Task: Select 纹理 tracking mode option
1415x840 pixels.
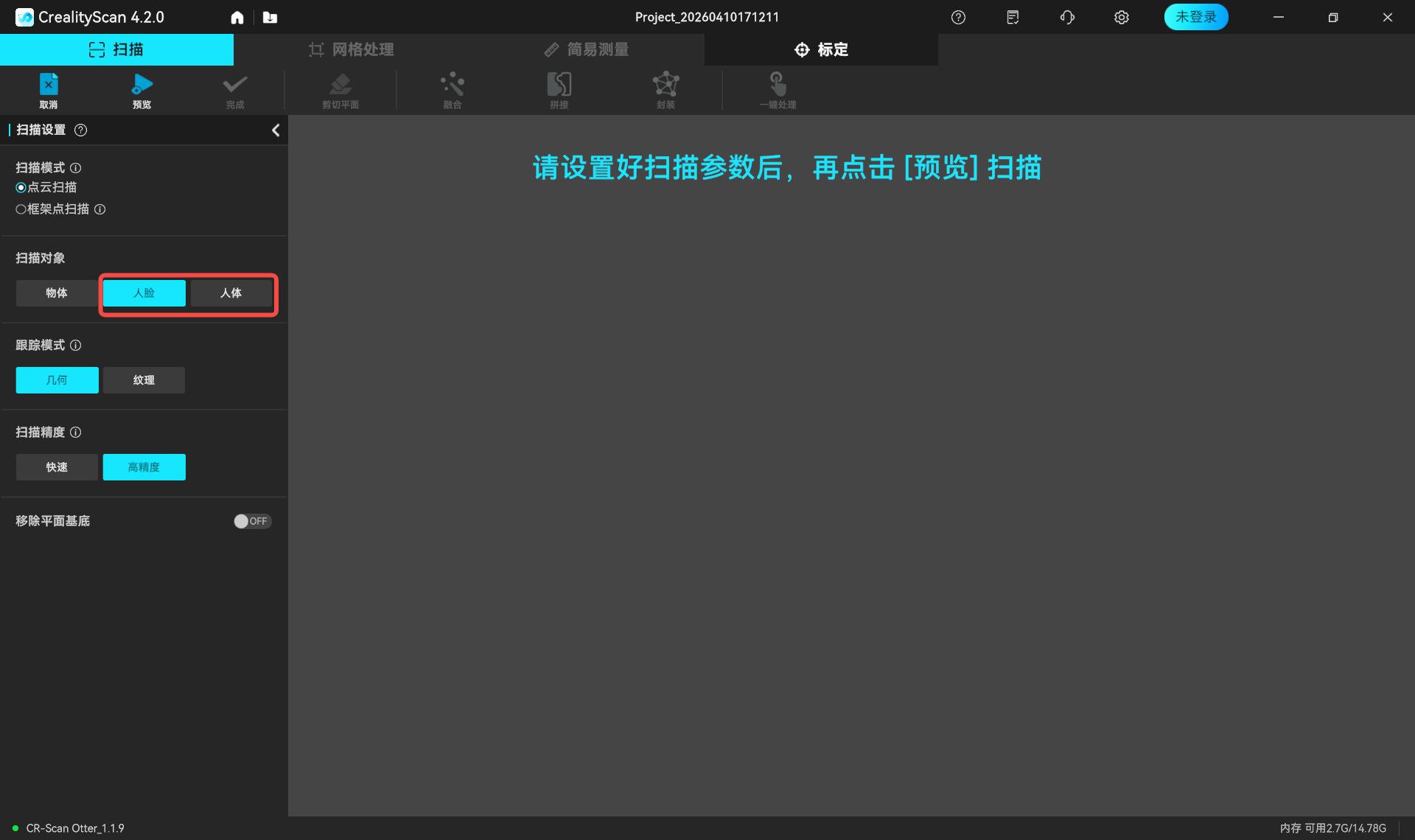Action: (144, 380)
